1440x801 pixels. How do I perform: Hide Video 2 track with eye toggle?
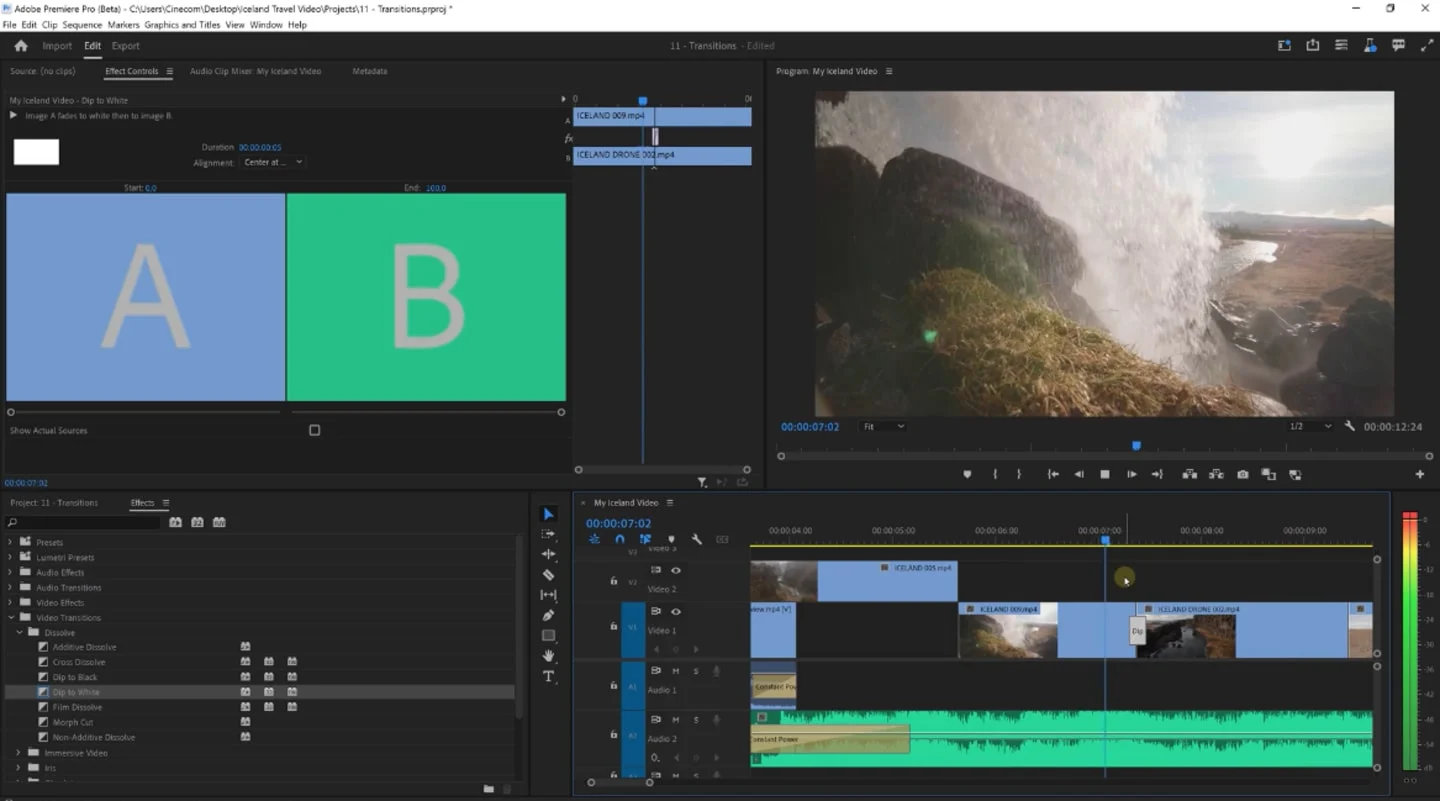[x=676, y=570]
